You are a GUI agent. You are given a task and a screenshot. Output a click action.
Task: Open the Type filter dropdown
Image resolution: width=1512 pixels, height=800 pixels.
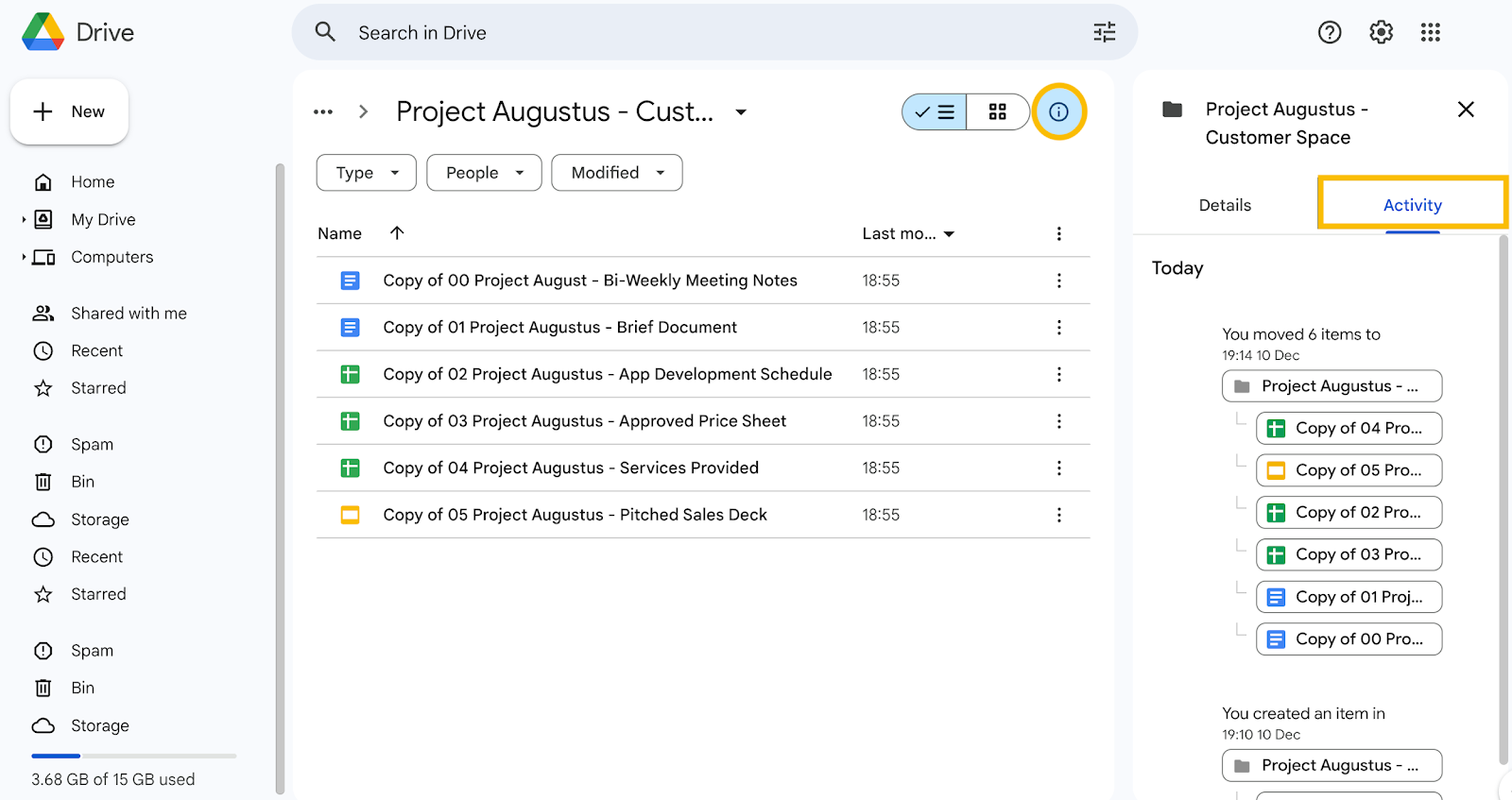367,173
